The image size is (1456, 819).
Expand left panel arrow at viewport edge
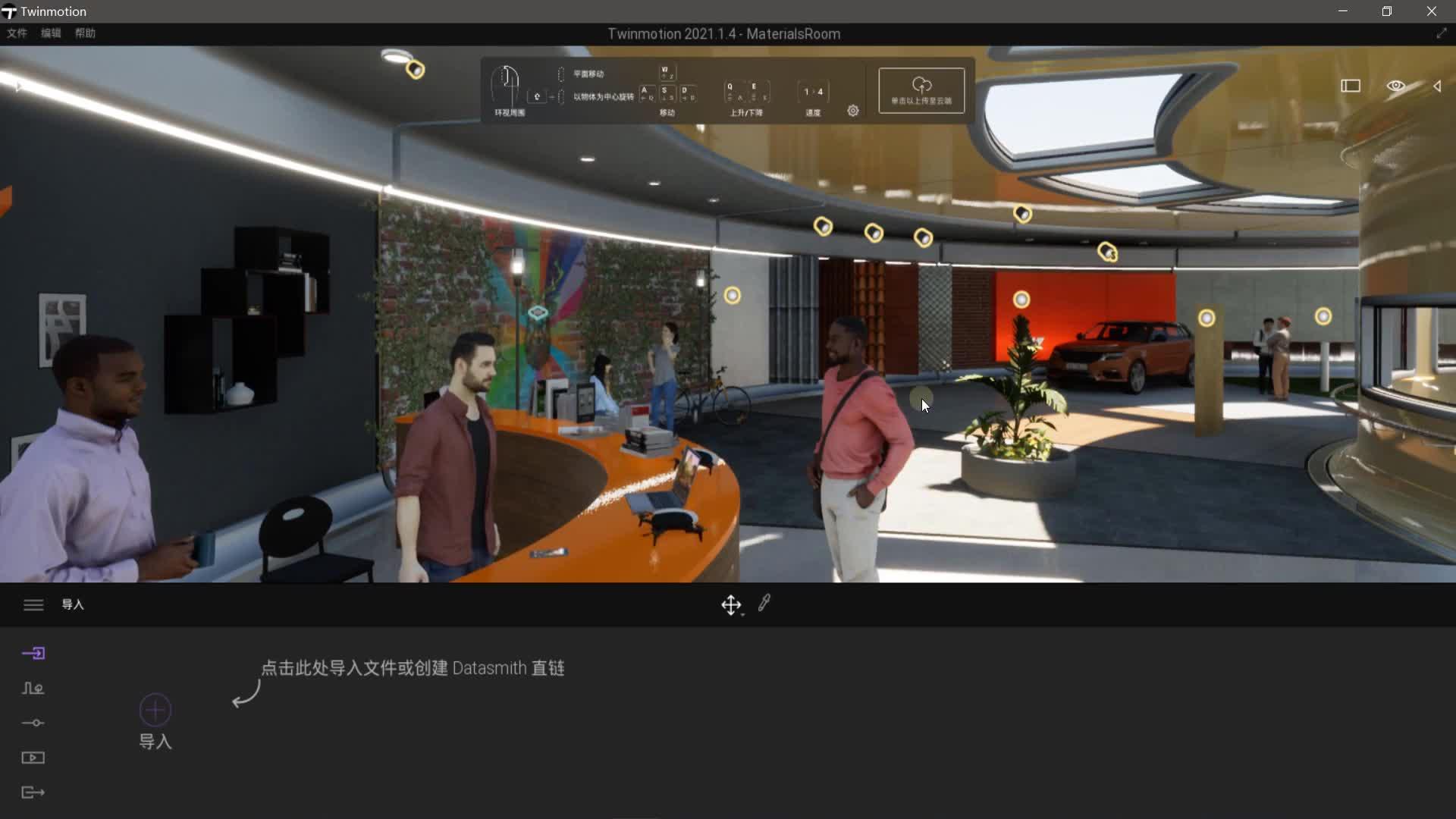(18, 86)
